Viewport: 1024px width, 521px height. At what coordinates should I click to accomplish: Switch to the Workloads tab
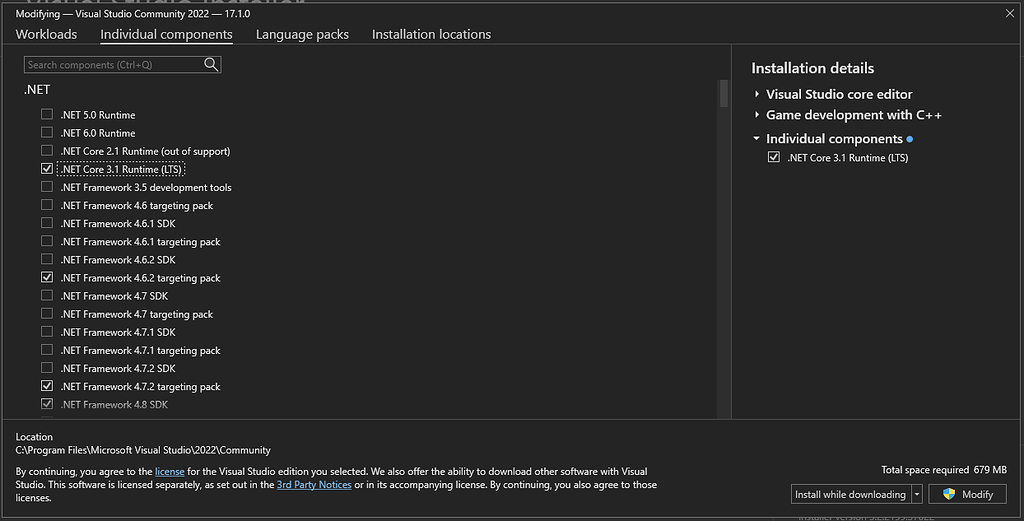46,34
